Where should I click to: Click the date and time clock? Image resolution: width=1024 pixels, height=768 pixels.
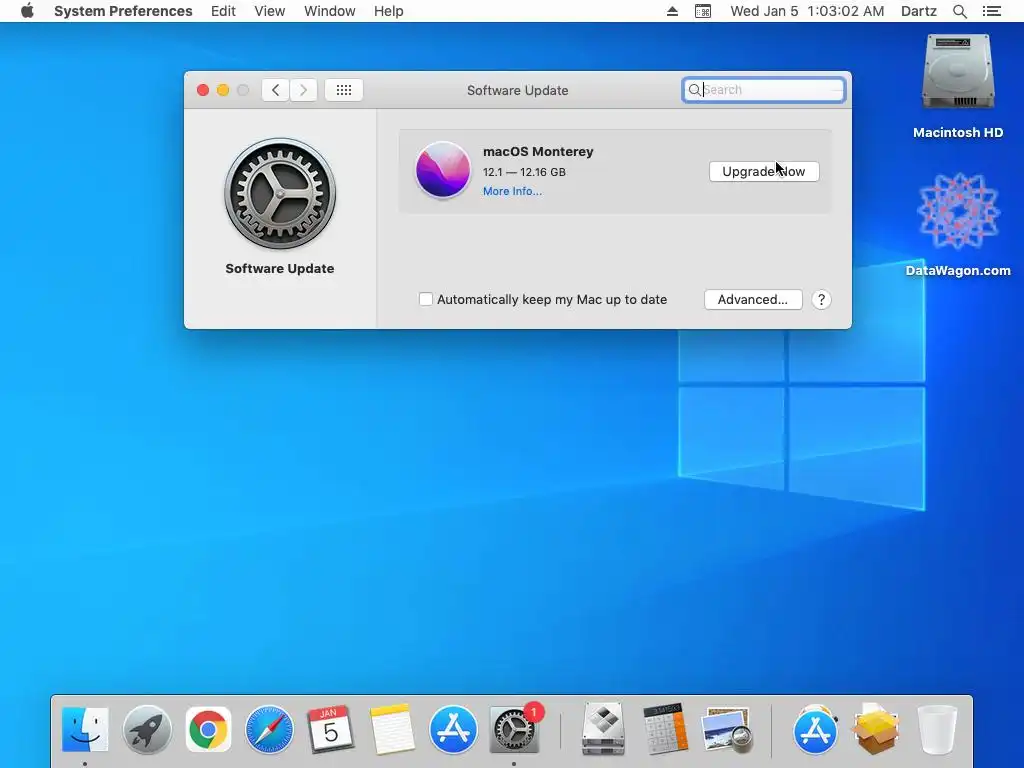coord(807,11)
